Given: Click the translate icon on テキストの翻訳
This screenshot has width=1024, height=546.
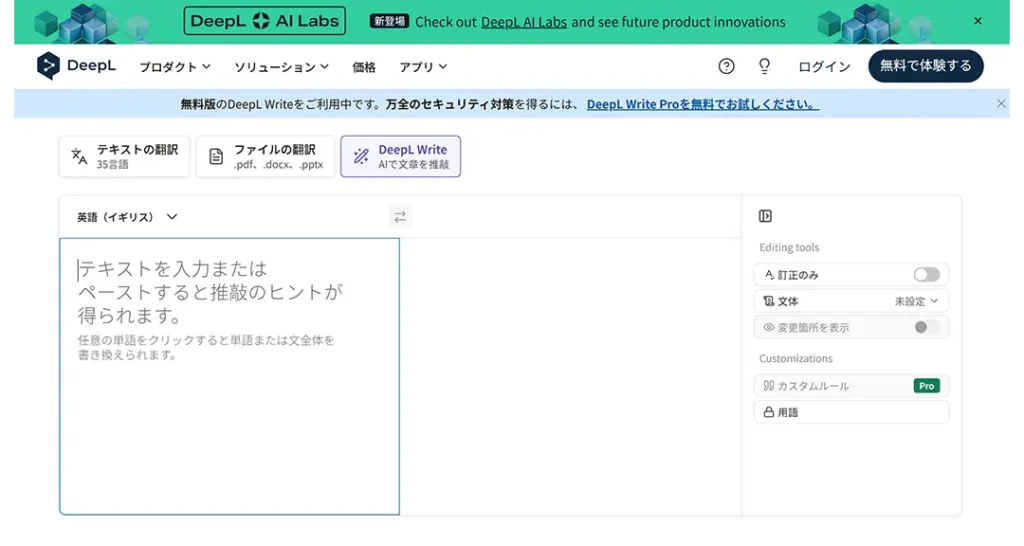Looking at the screenshot, I should coord(79,156).
